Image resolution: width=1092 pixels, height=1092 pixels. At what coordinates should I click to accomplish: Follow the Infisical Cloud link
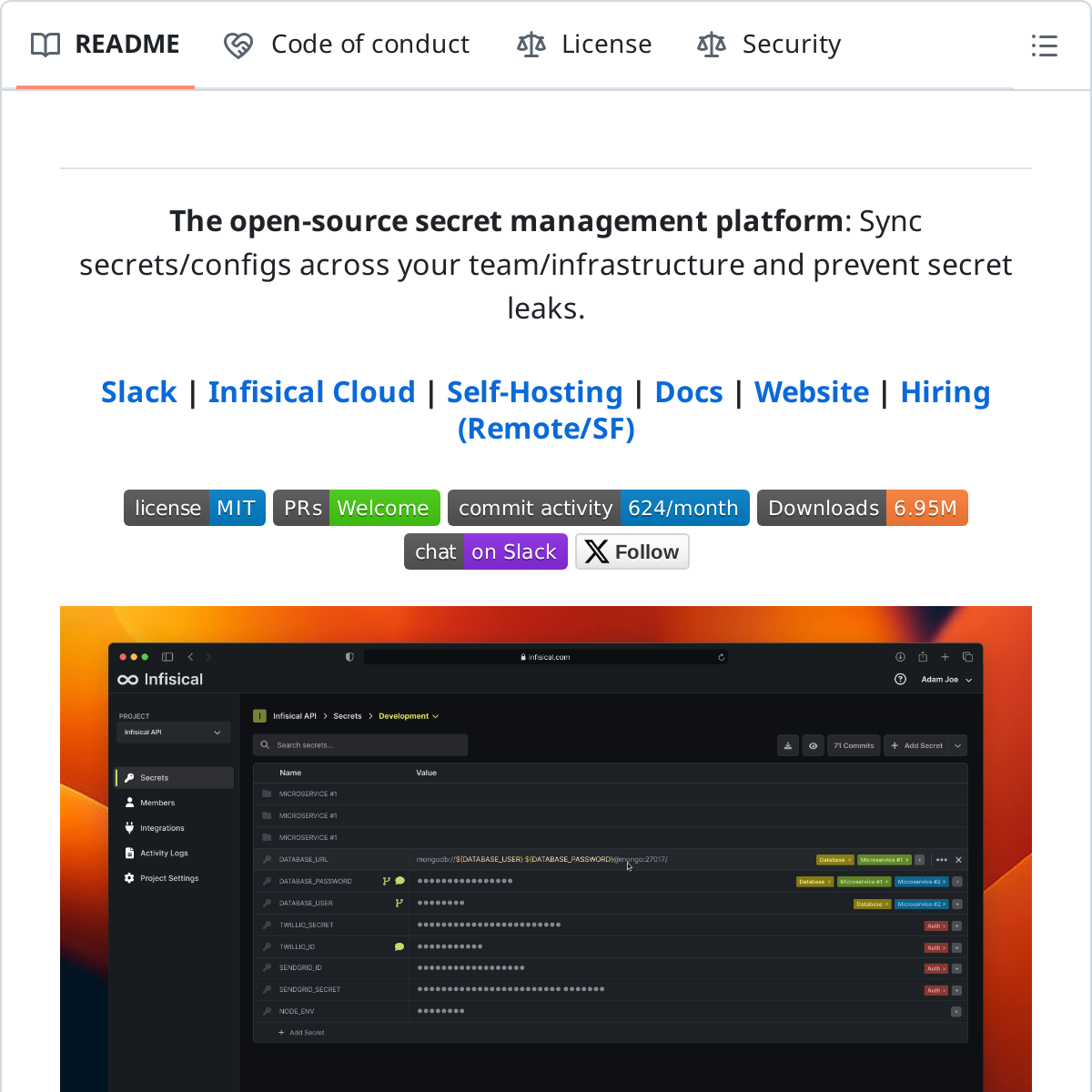(311, 392)
